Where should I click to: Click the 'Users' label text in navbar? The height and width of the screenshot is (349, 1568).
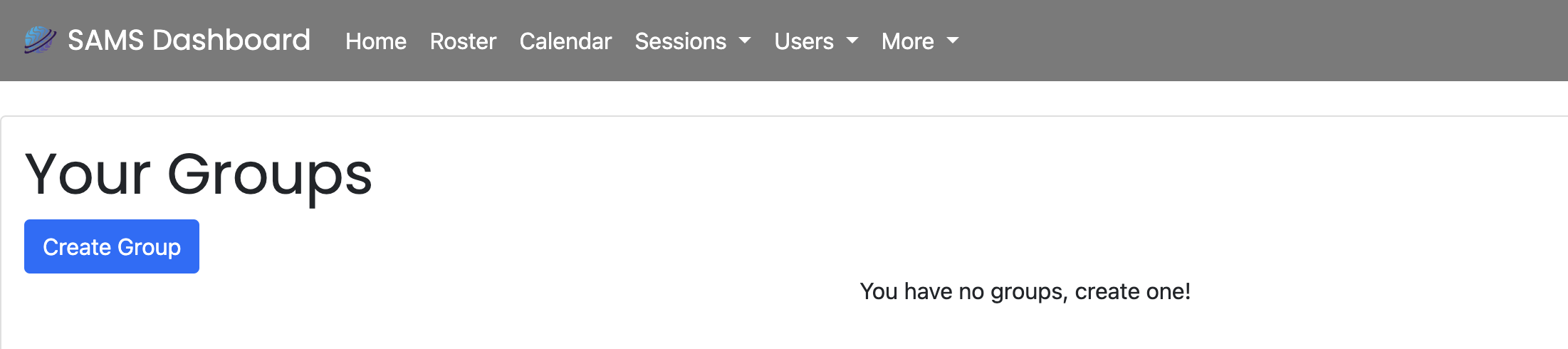(804, 41)
